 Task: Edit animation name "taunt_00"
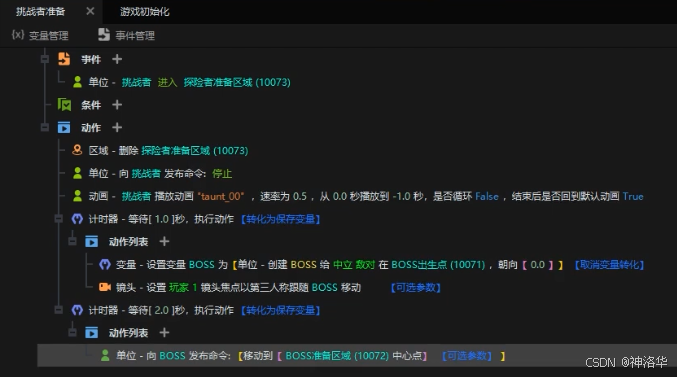pyautogui.click(x=221, y=196)
